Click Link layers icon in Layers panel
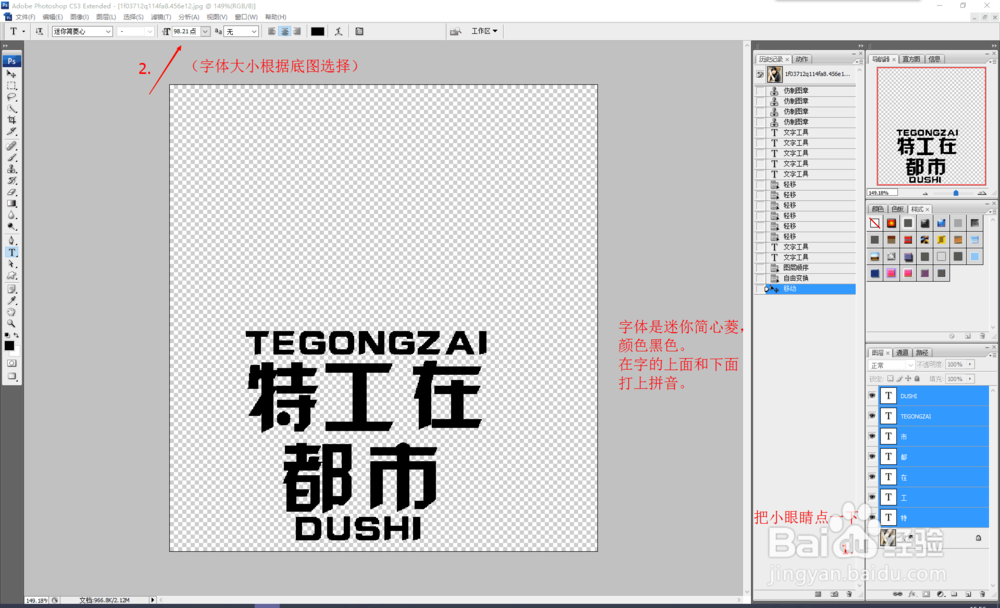1000x608 pixels. [x=897, y=594]
